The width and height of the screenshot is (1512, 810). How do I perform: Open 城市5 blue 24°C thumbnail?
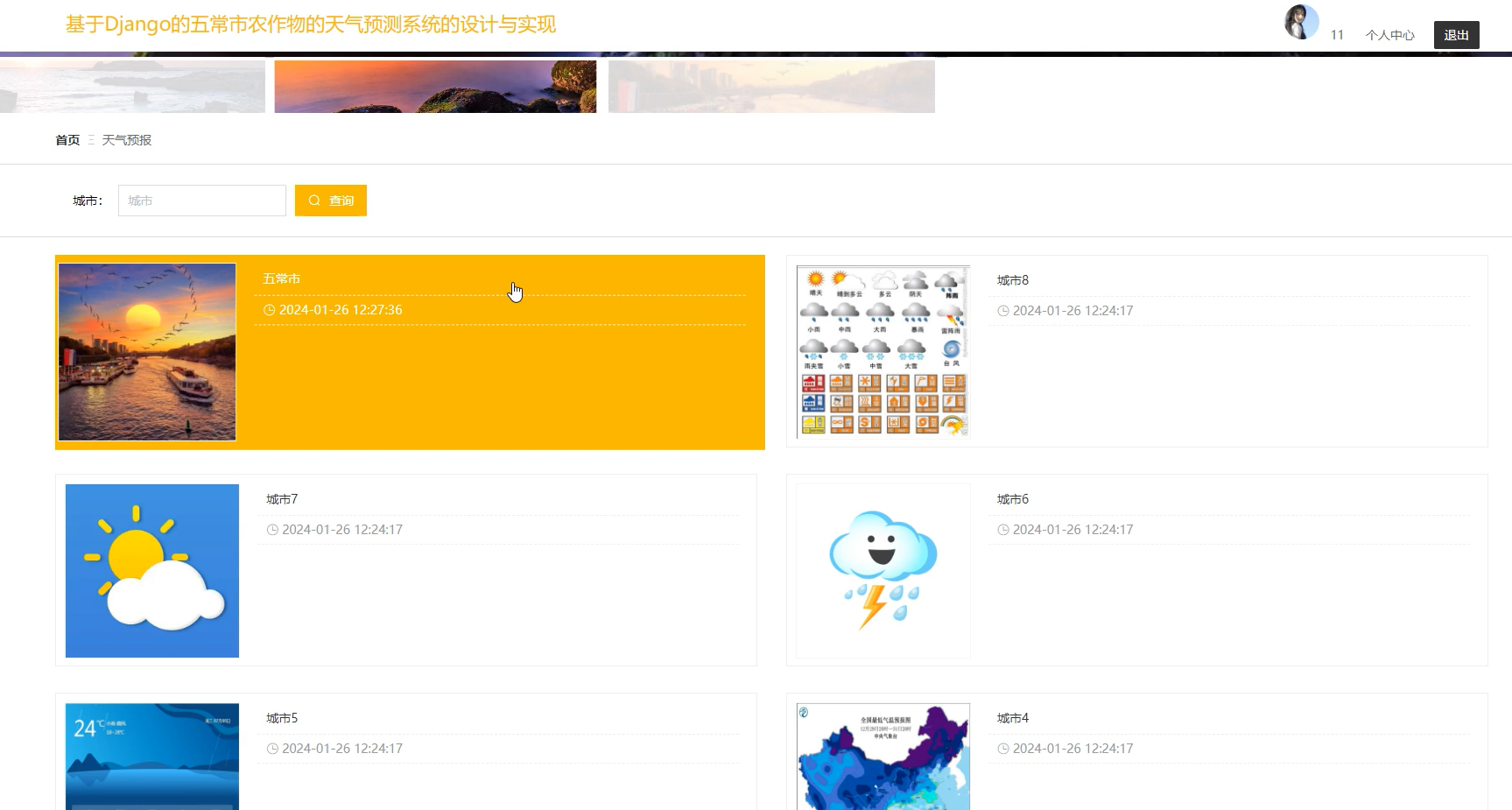tap(152, 757)
